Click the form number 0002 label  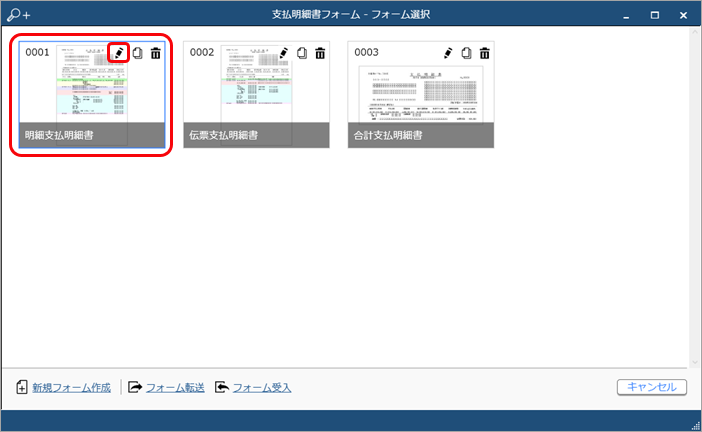pyautogui.click(x=202, y=52)
